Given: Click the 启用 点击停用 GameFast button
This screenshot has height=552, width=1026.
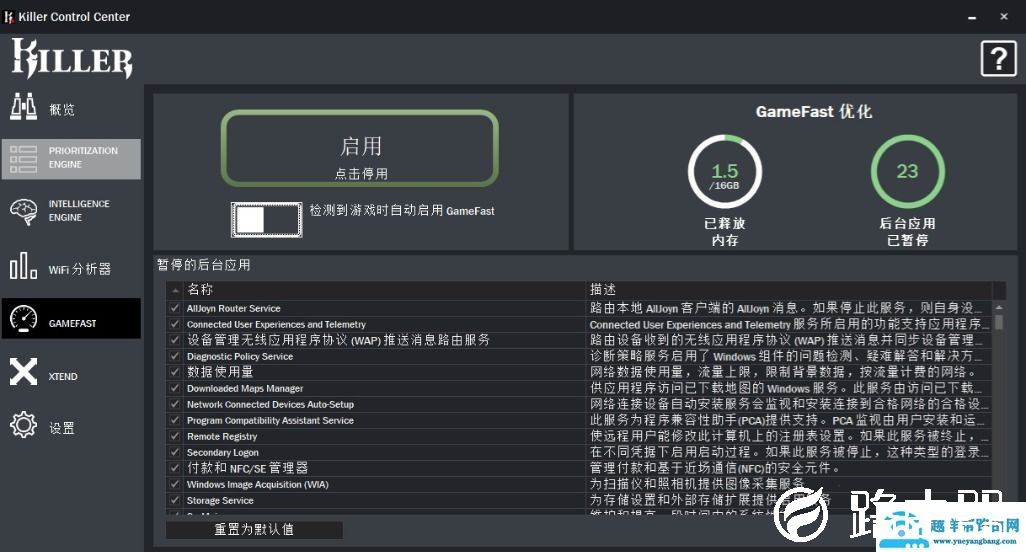Looking at the screenshot, I should (x=360, y=148).
